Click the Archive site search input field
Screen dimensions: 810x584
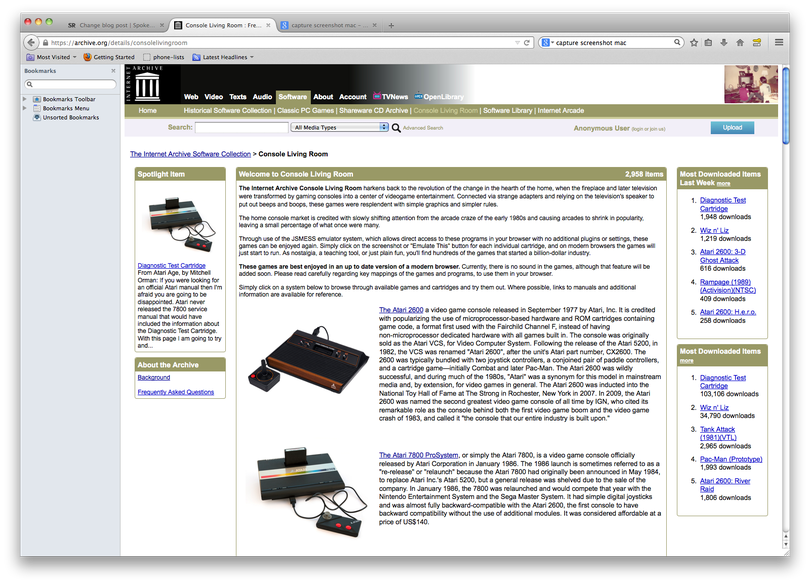pos(241,127)
